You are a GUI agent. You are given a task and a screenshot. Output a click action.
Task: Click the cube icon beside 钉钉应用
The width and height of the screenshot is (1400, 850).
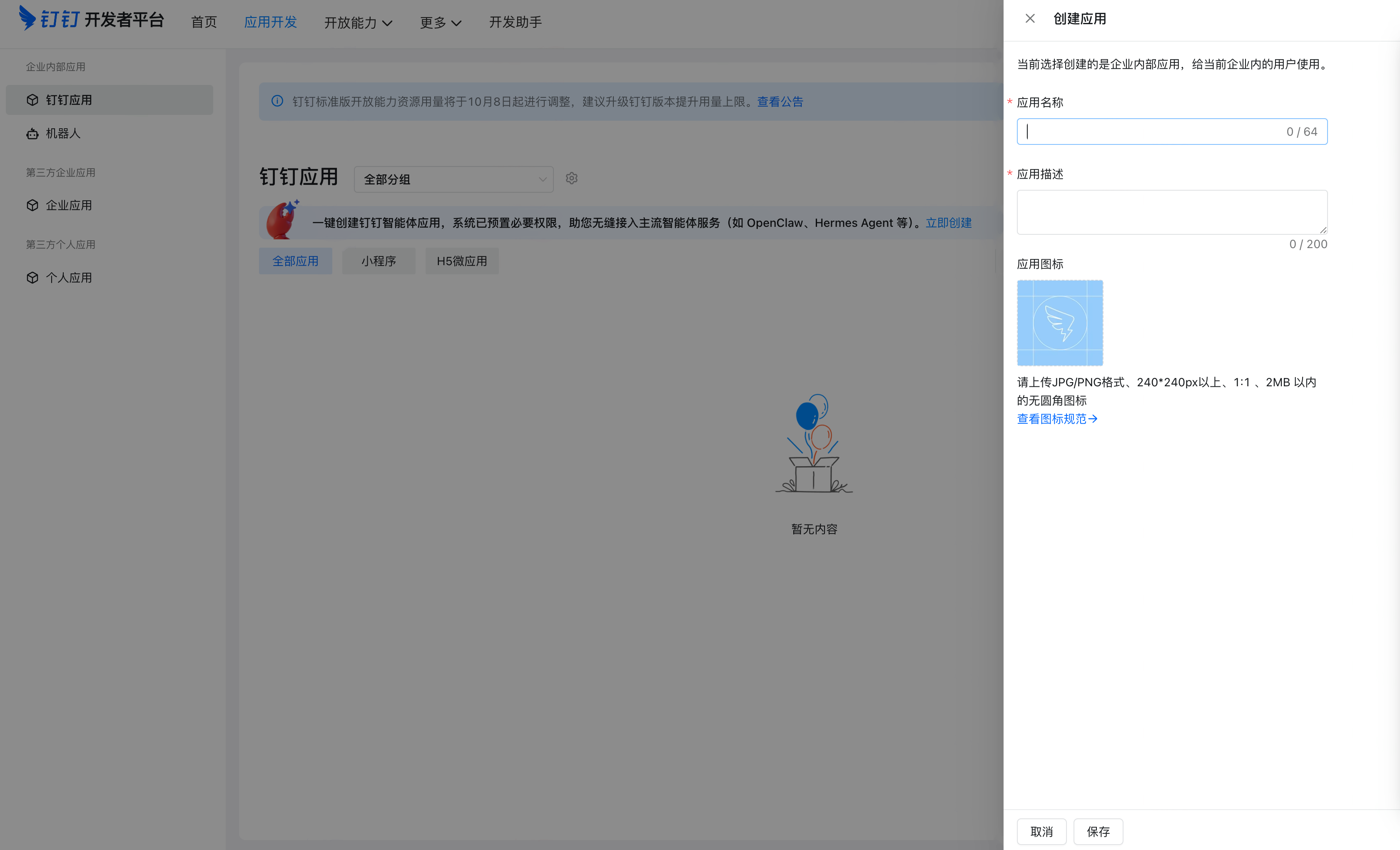(32, 100)
